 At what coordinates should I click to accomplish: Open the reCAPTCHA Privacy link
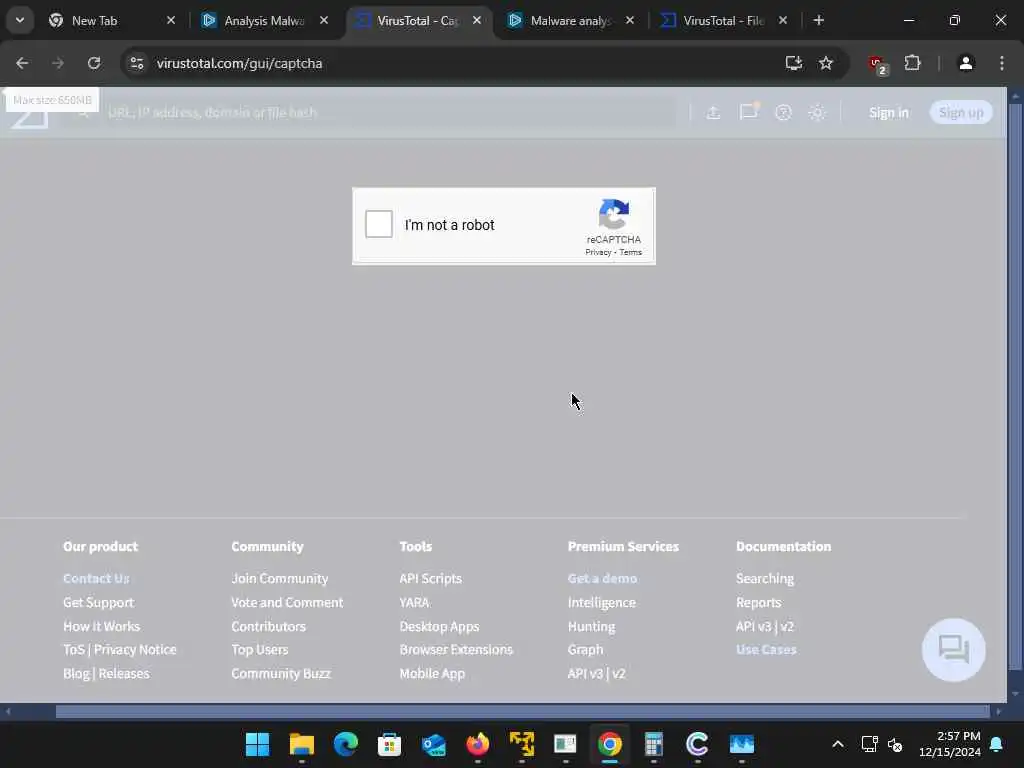[598, 252]
